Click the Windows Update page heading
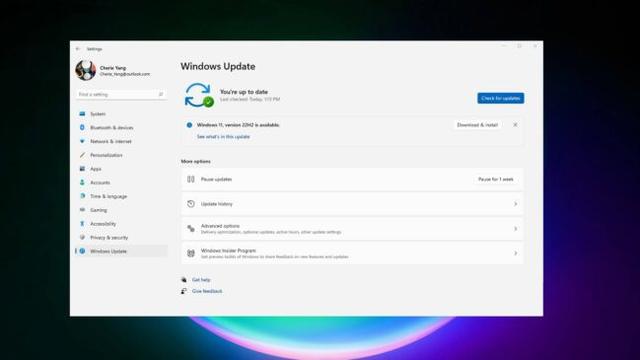 coord(218,66)
